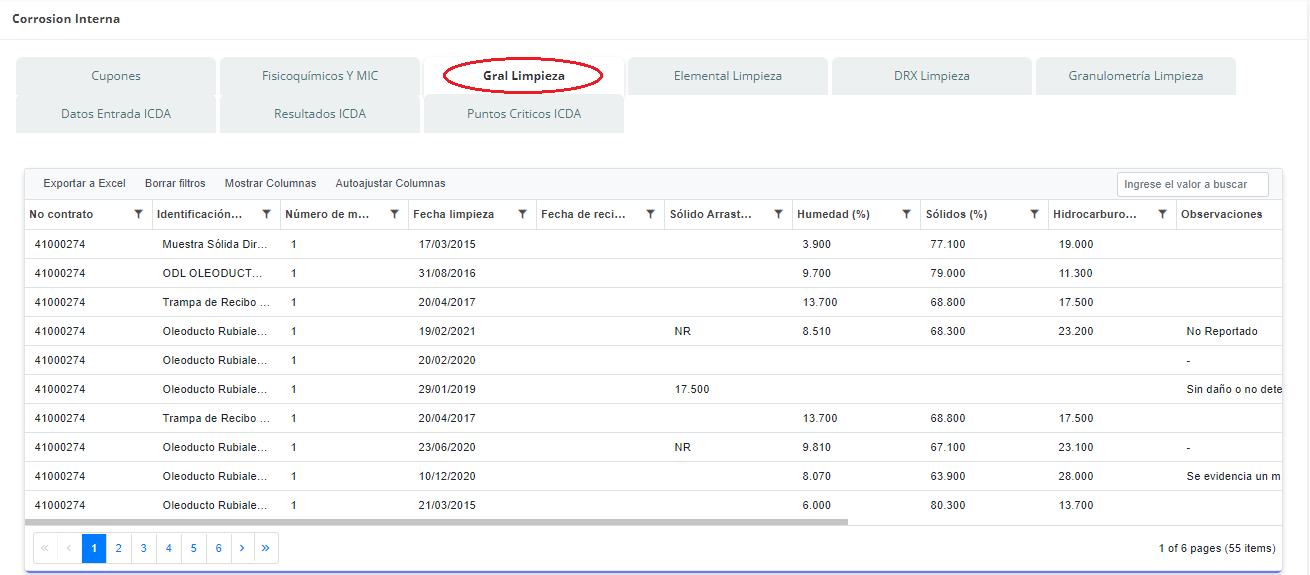Switch to the Cupones tab
The image size is (1310, 575).
pos(116,76)
